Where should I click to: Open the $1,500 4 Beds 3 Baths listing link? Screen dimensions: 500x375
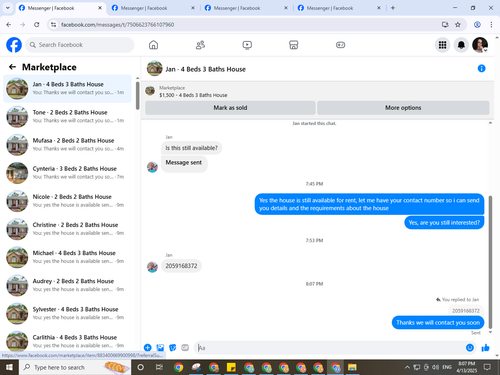click(x=193, y=95)
